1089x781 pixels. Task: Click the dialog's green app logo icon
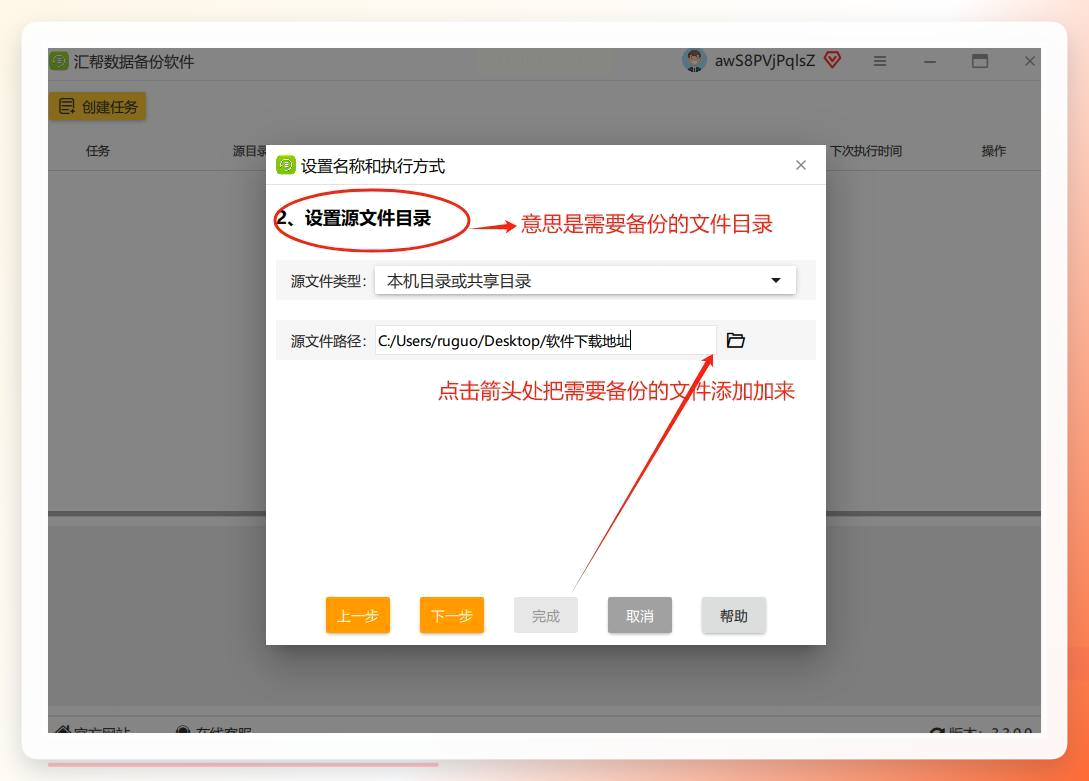285,165
